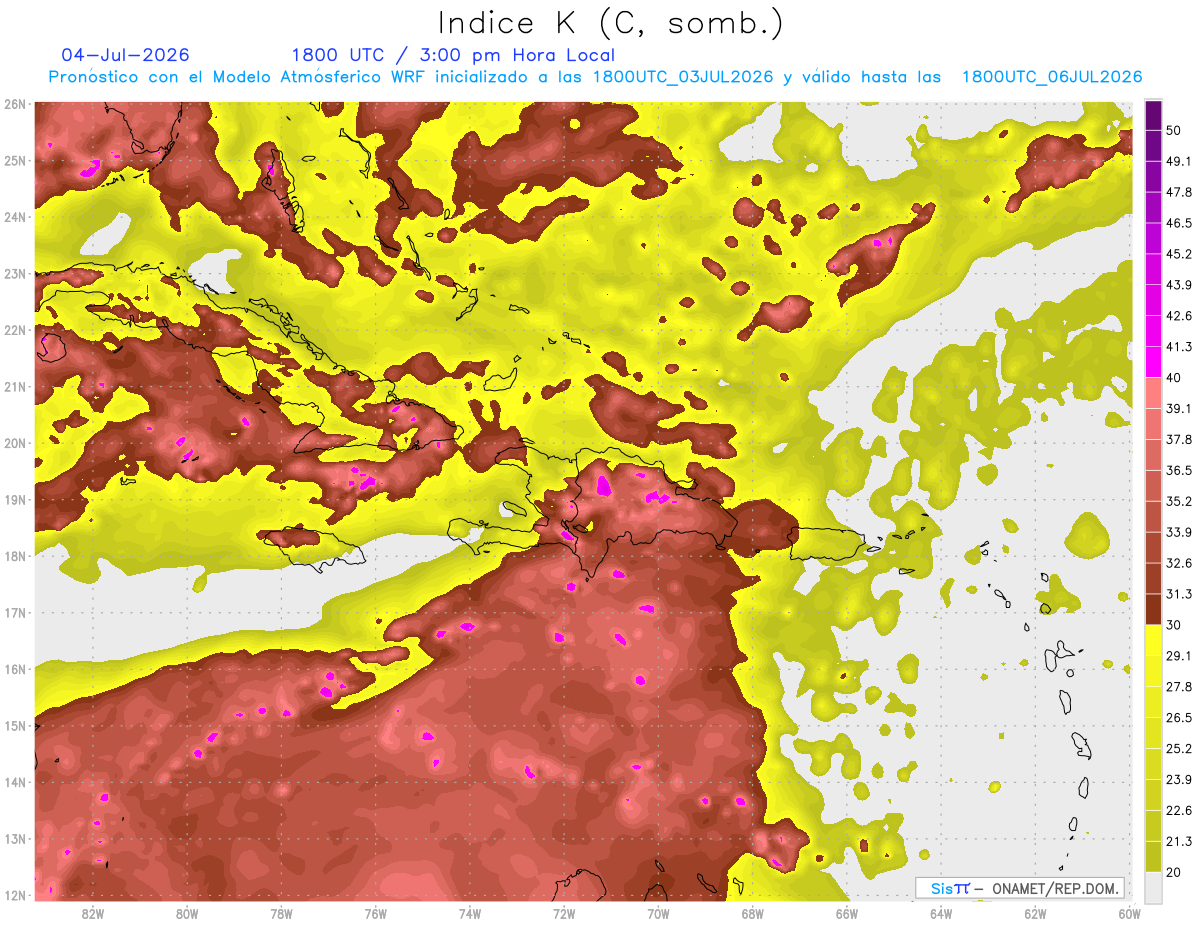Click the "72W" longitude label
The image size is (1200, 927).
click(564, 913)
